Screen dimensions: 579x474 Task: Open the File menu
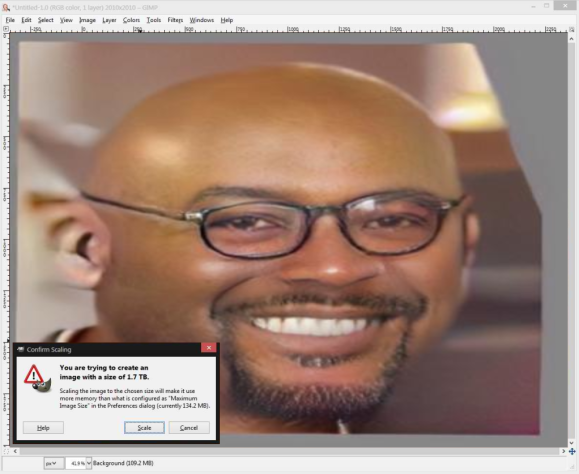pyautogui.click(x=10, y=20)
